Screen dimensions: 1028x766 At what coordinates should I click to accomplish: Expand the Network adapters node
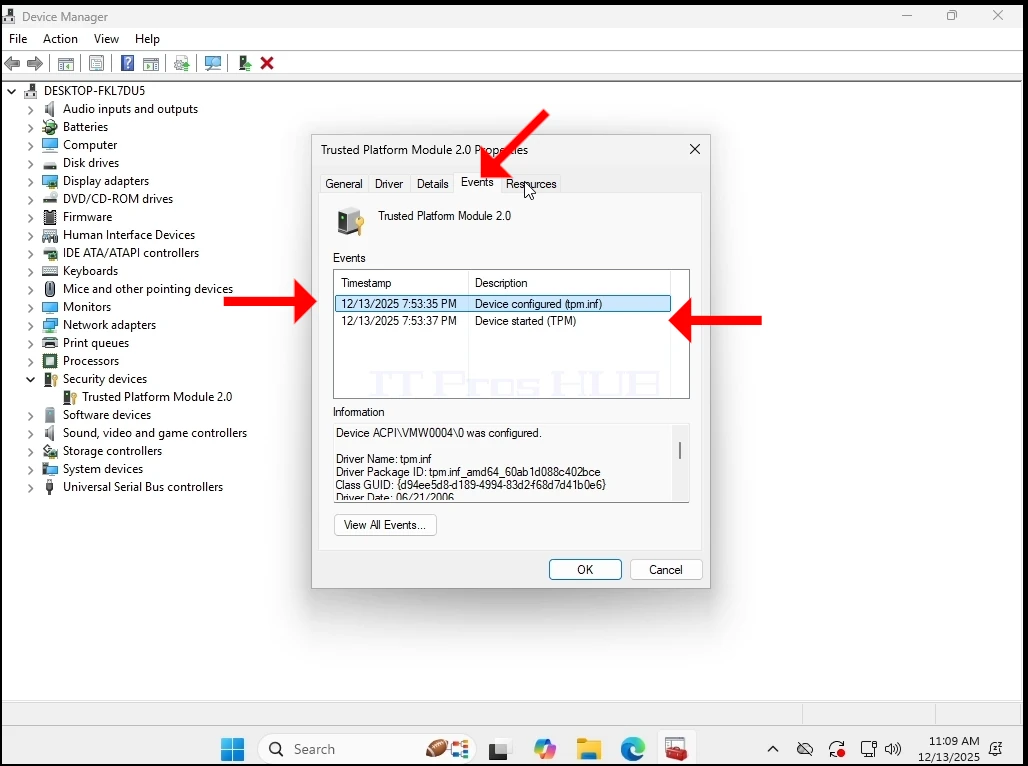pos(30,325)
